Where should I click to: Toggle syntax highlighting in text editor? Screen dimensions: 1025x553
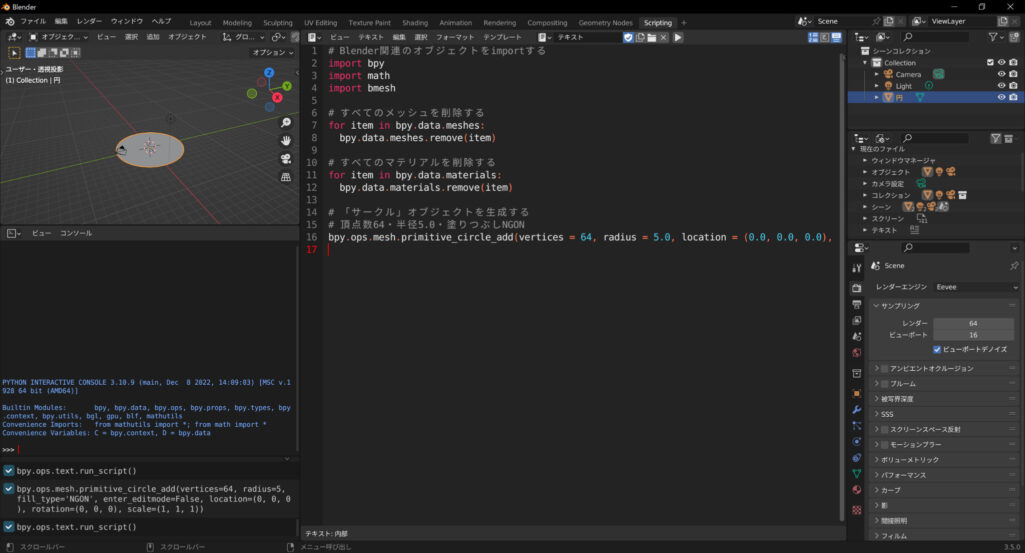tap(837, 37)
